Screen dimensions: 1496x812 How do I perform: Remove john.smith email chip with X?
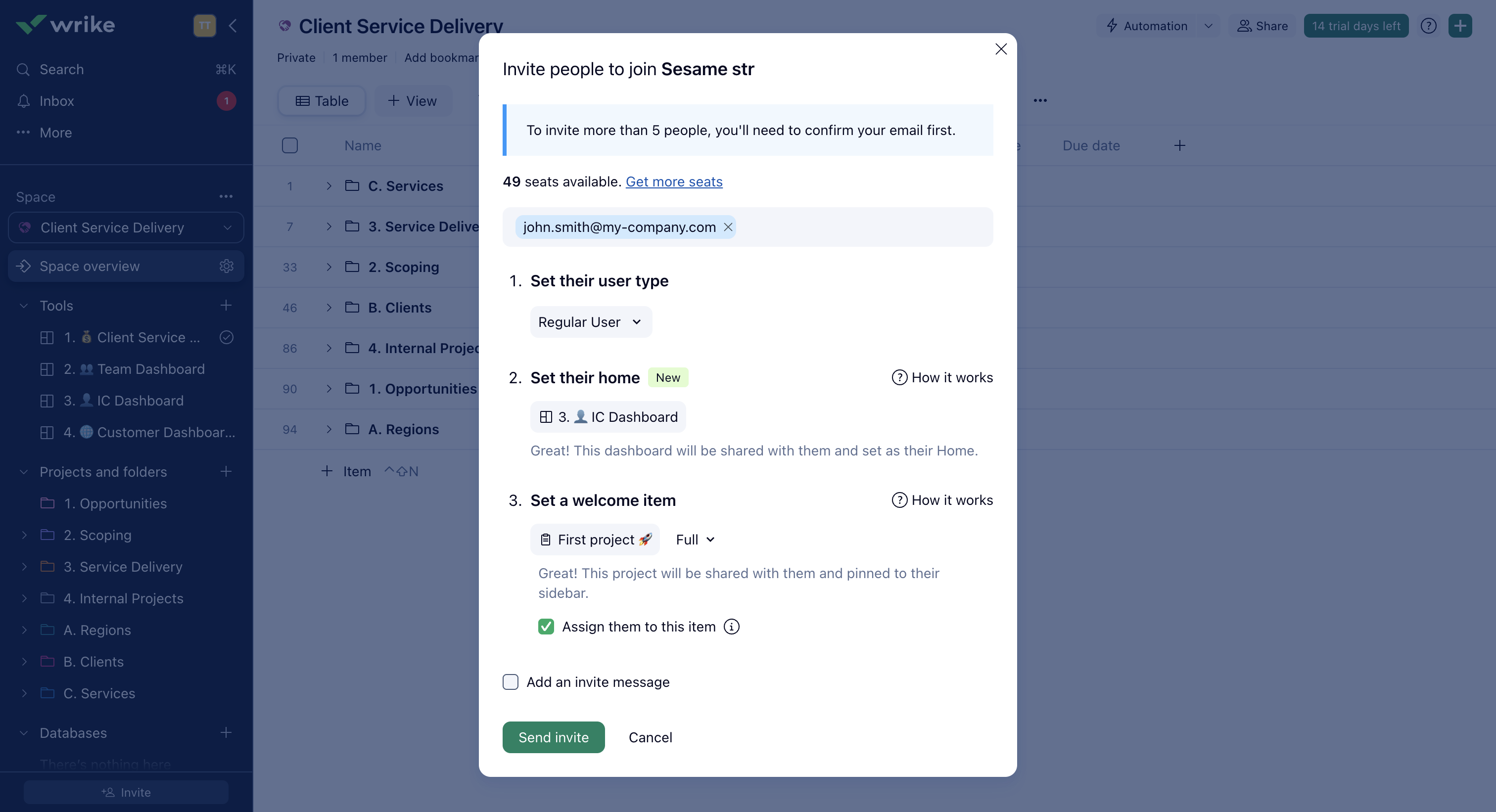728,227
